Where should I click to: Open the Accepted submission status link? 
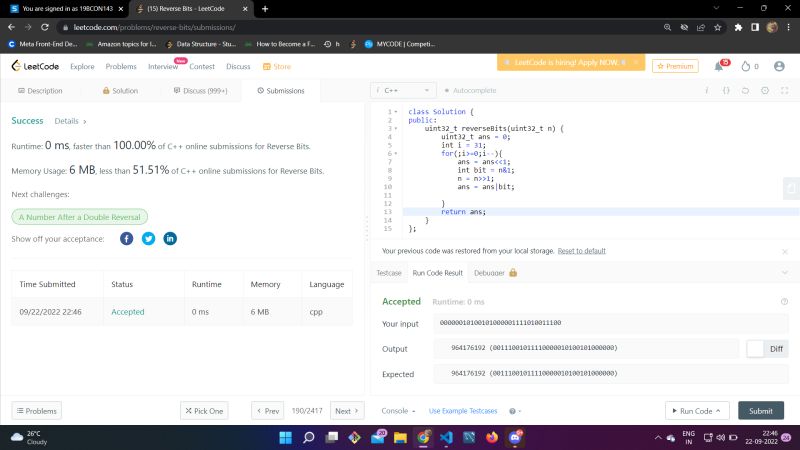click(x=128, y=312)
